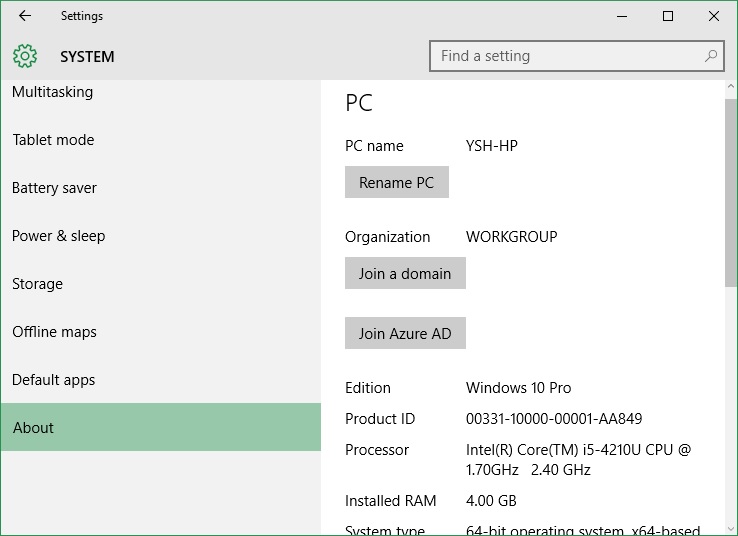The image size is (738, 536).
Task: Click the green System gear icon
Action: click(25, 56)
